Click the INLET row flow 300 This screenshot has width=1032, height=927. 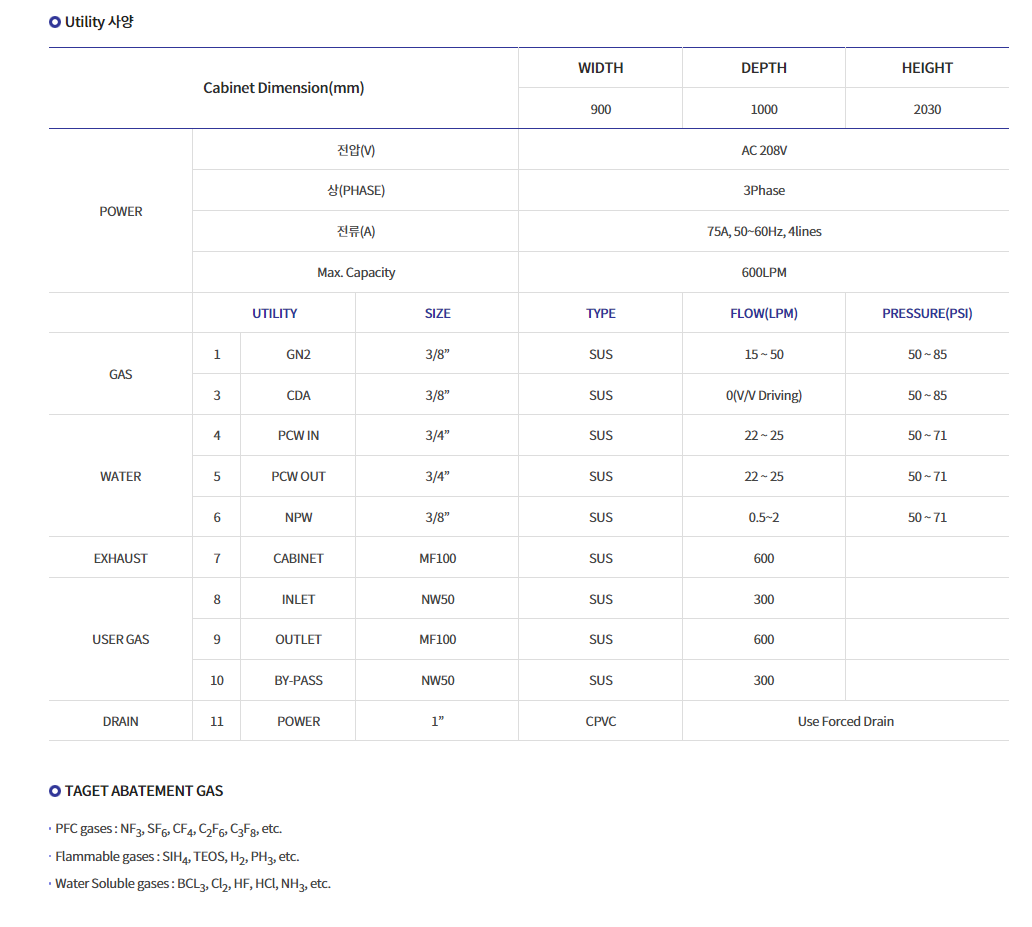click(763, 599)
